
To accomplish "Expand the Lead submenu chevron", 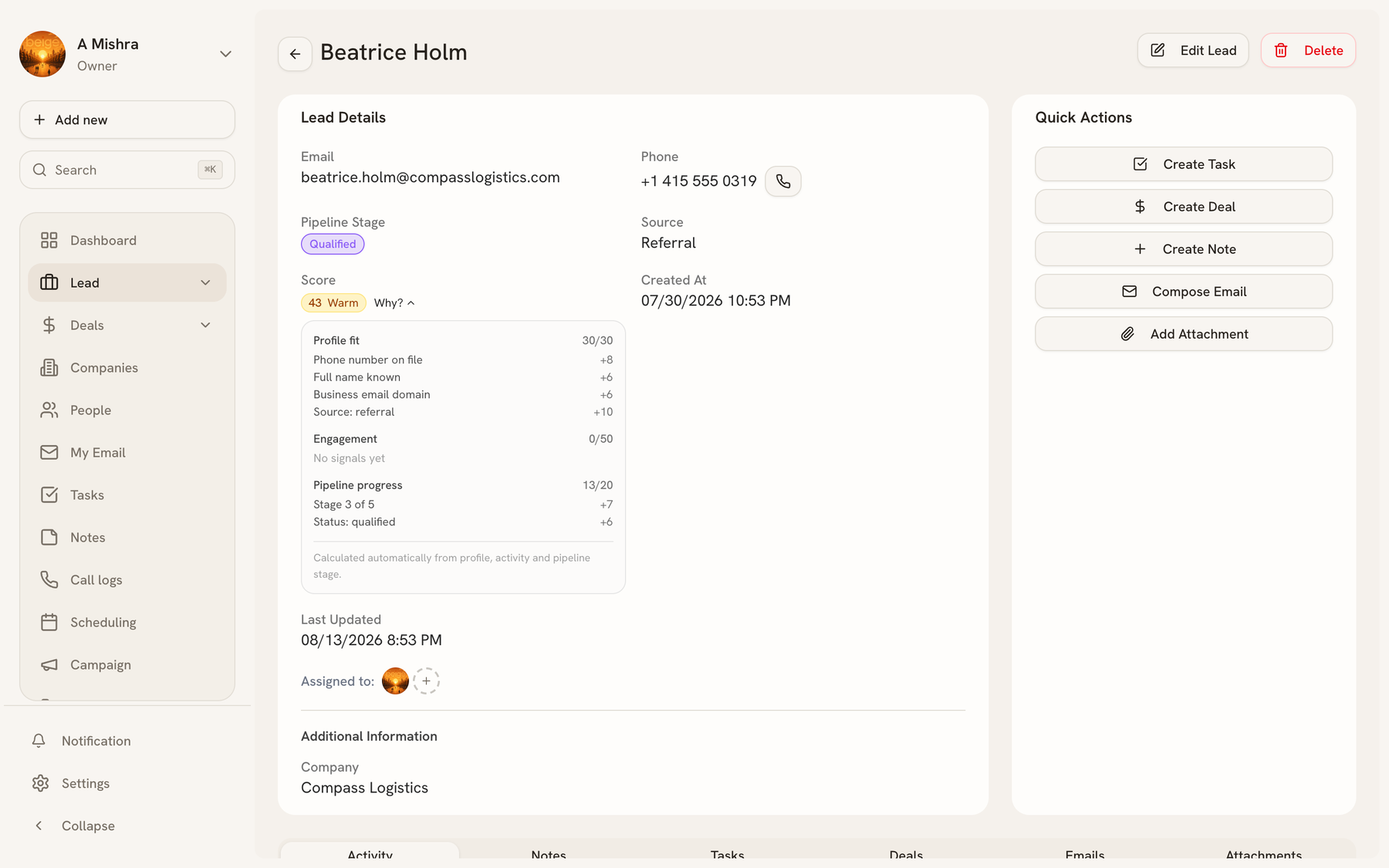I will (205, 283).
